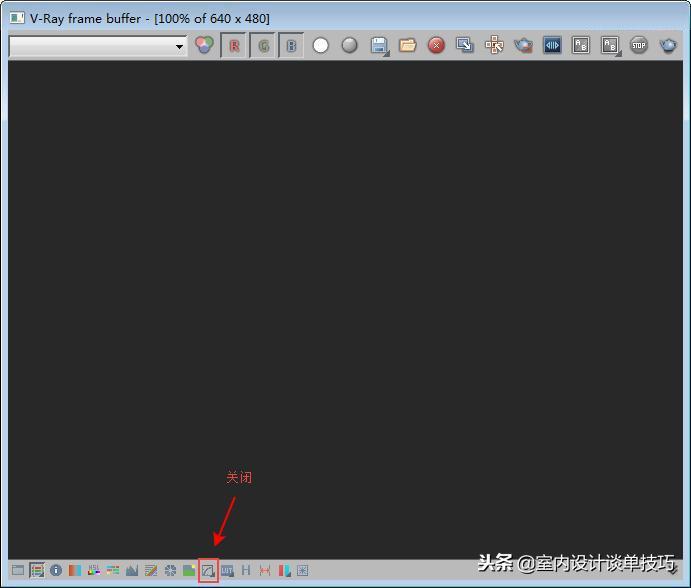The height and width of the screenshot is (588, 691).
Task: Clear the image with red X button
Action: (436, 45)
